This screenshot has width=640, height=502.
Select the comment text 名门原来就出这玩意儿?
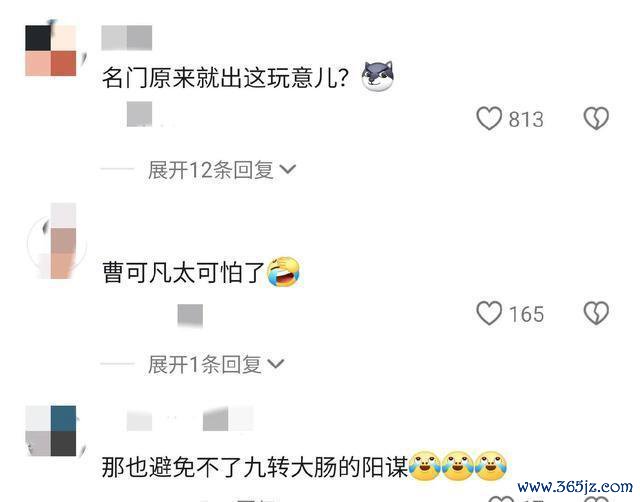226,77
